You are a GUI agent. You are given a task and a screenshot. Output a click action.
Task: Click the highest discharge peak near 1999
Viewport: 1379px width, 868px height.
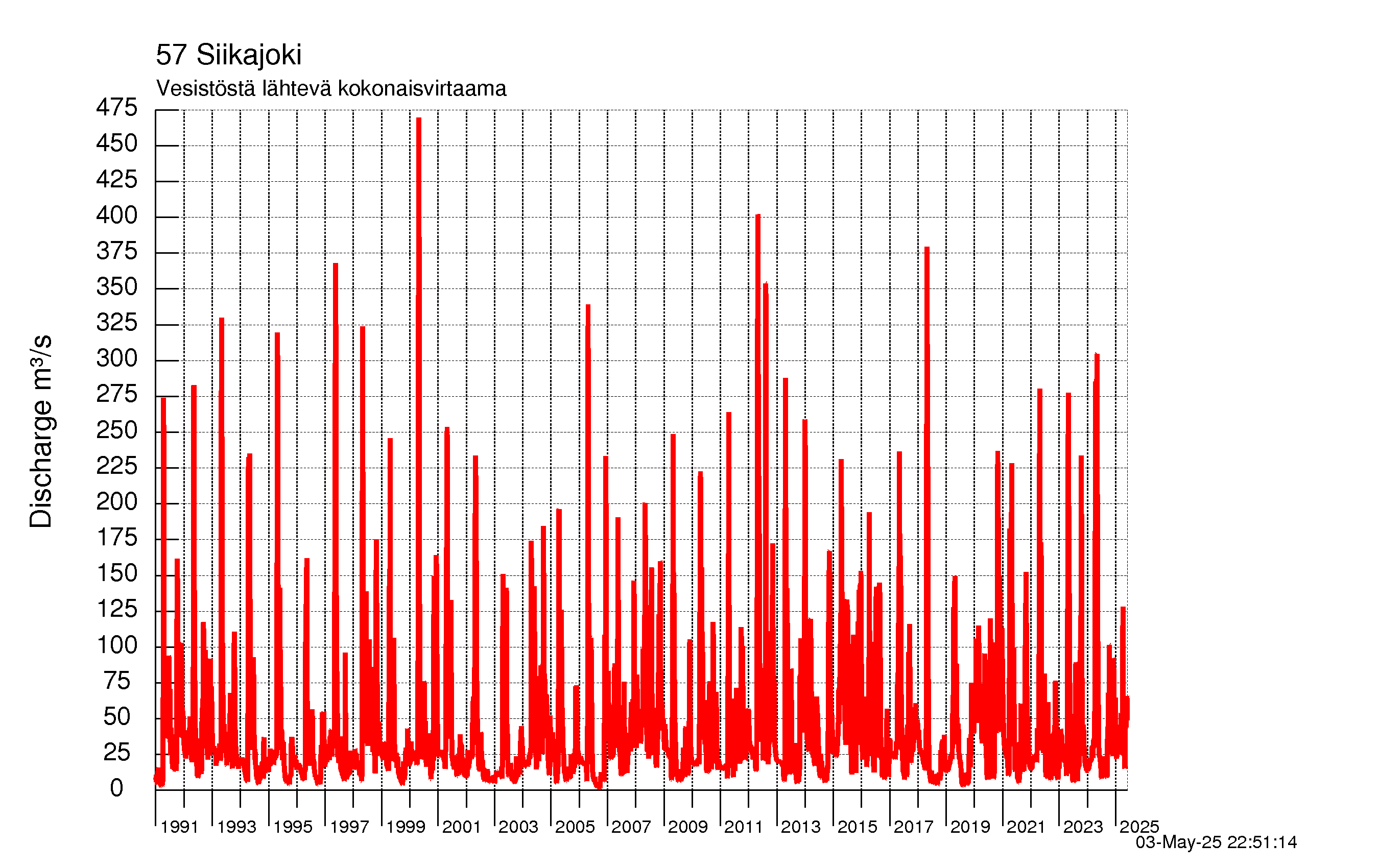[x=419, y=119]
